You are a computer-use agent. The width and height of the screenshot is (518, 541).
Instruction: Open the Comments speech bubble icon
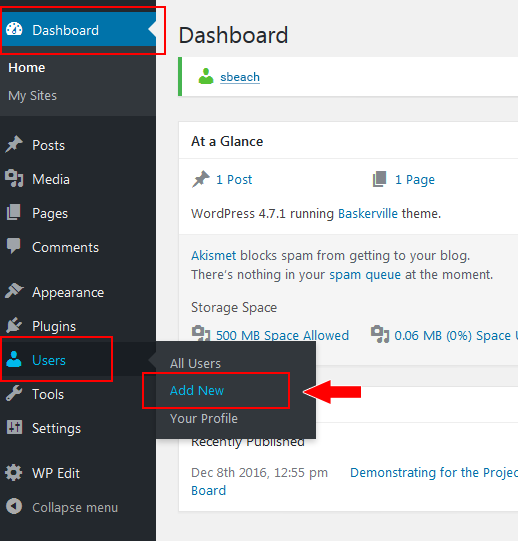(x=13, y=246)
